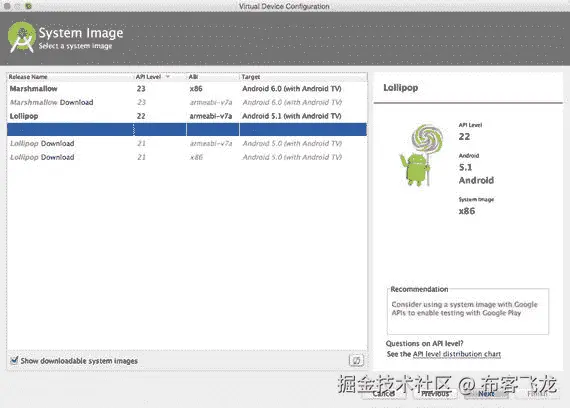Click Download link in the Marshmallow armeabi-v7a row
The image size is (570, 408).
pyautogui.click(x=76, y=102)
